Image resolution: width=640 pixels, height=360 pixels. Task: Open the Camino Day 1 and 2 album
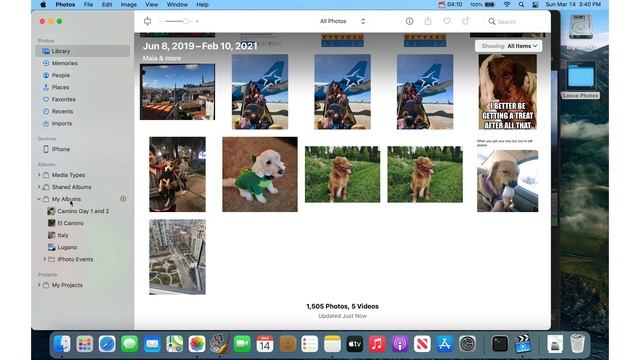[x=82, y=211]
